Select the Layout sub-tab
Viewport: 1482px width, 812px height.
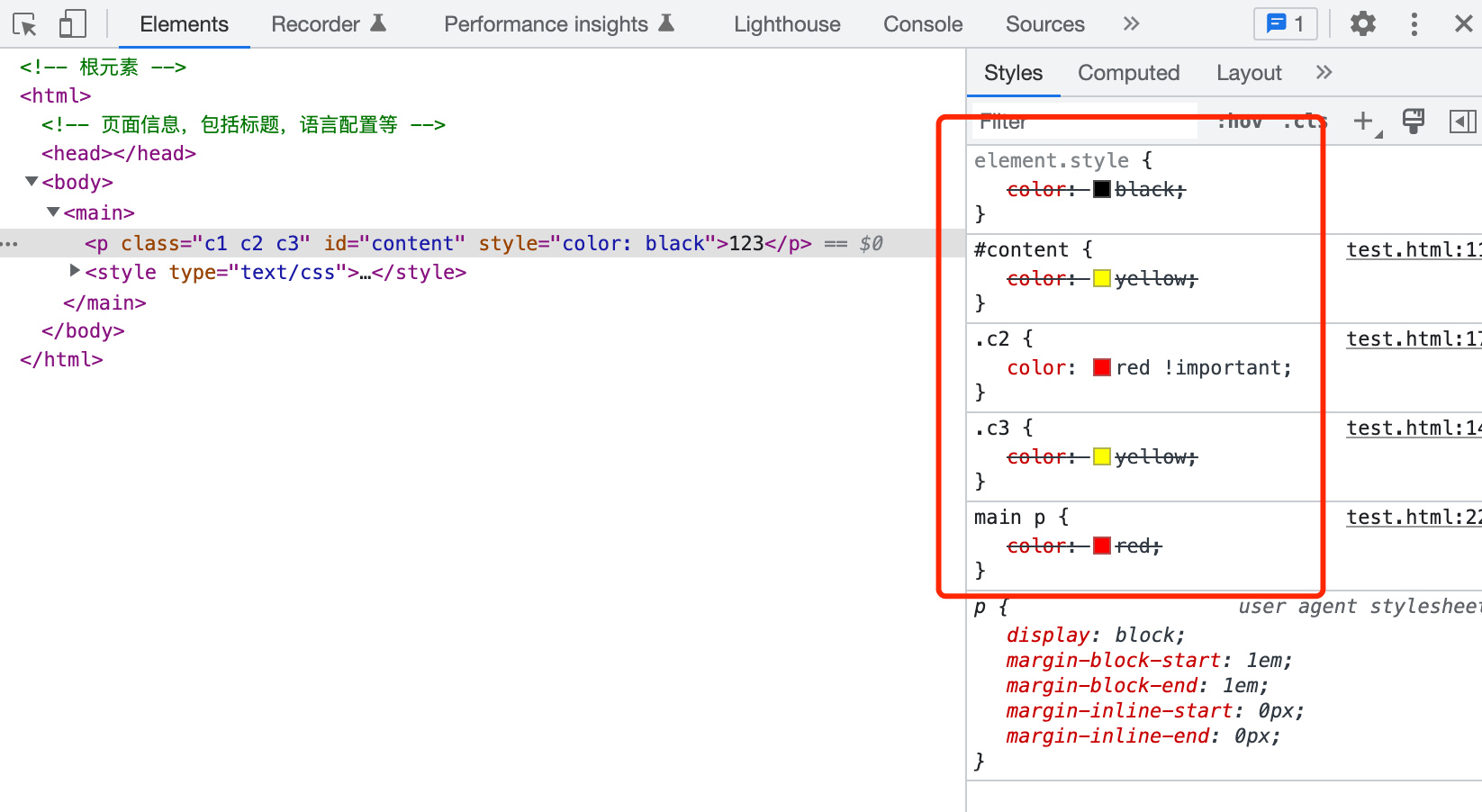coord(1249,73)
